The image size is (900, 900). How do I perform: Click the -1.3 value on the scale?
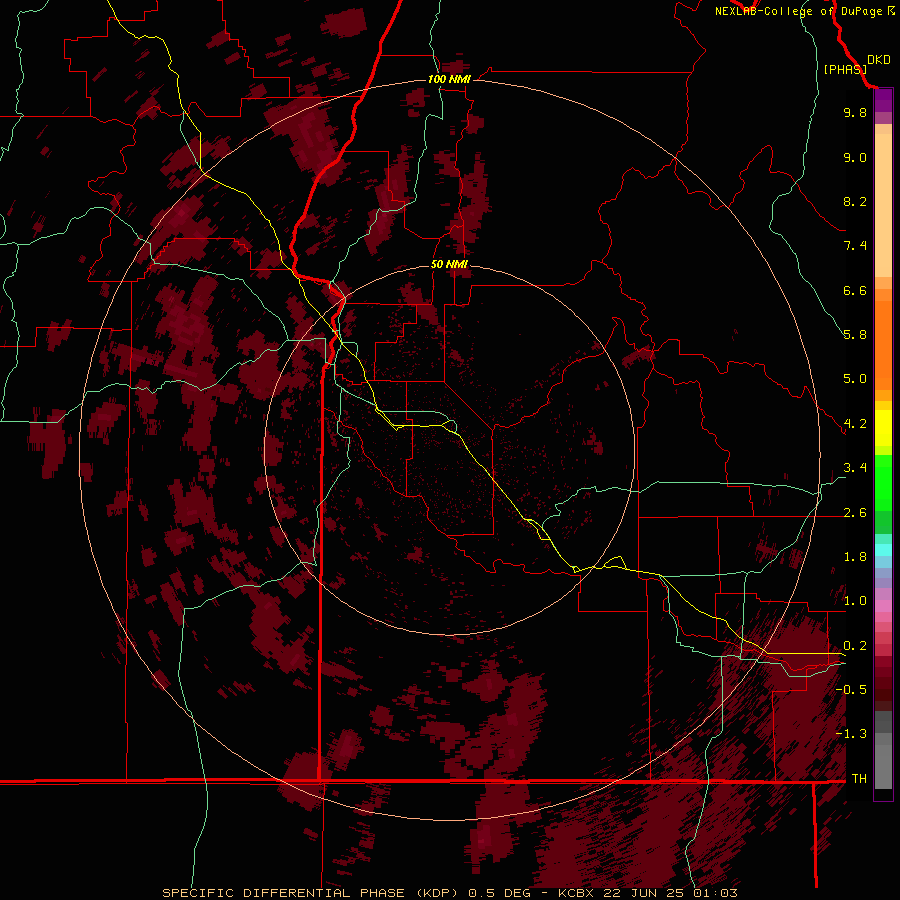tap(851, 734)
